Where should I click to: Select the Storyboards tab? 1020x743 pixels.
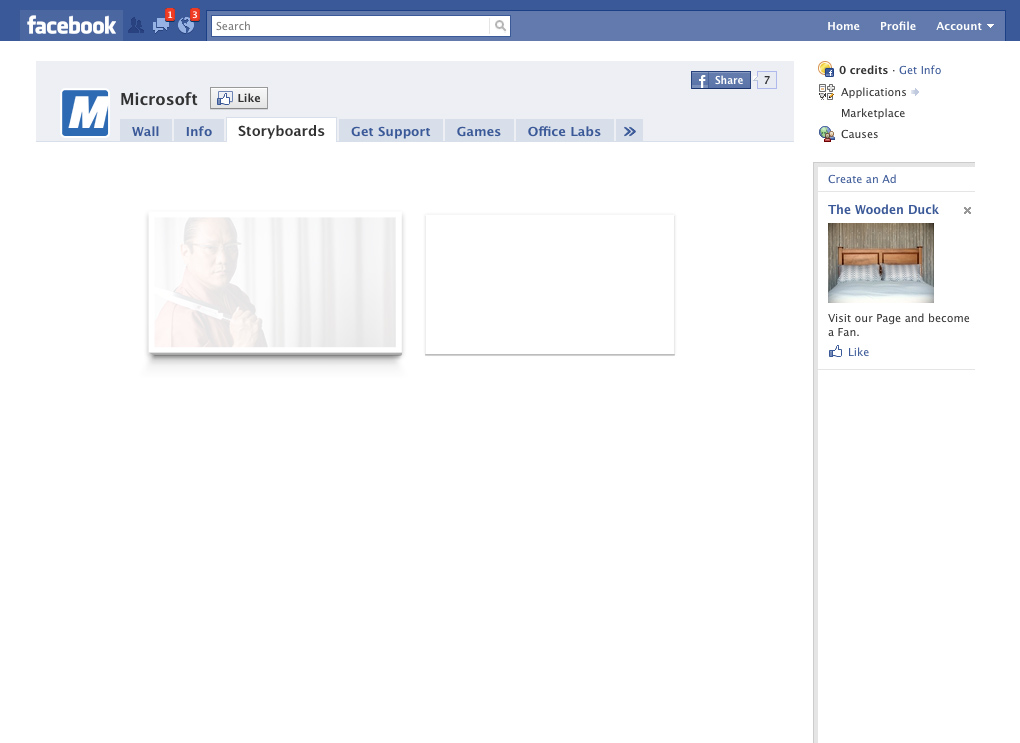(281, 131)
